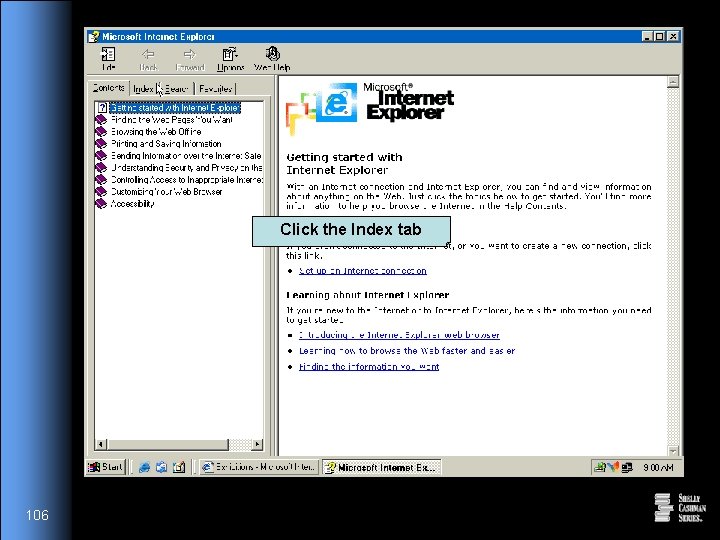Screen dimensions: 720x540
Task: Click the contents horizontal scrollbar thumb
Action: [168, 444]
